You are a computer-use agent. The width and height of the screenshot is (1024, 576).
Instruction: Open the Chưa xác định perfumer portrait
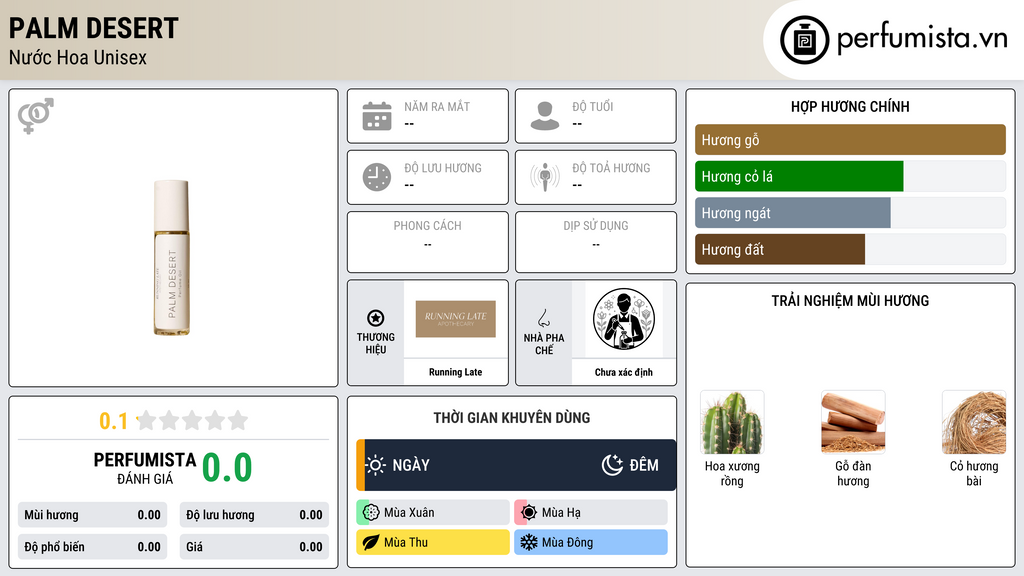pos(624,319)
